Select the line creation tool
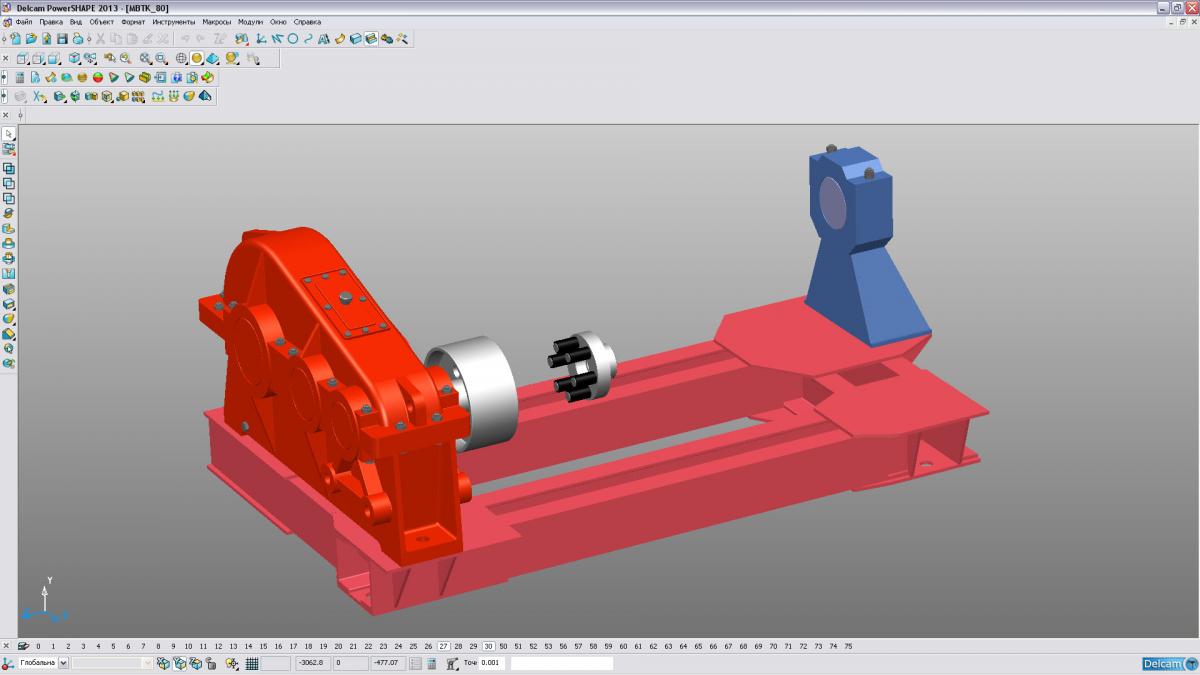Viewport: 1200px width, 675px height. point(276,39)
